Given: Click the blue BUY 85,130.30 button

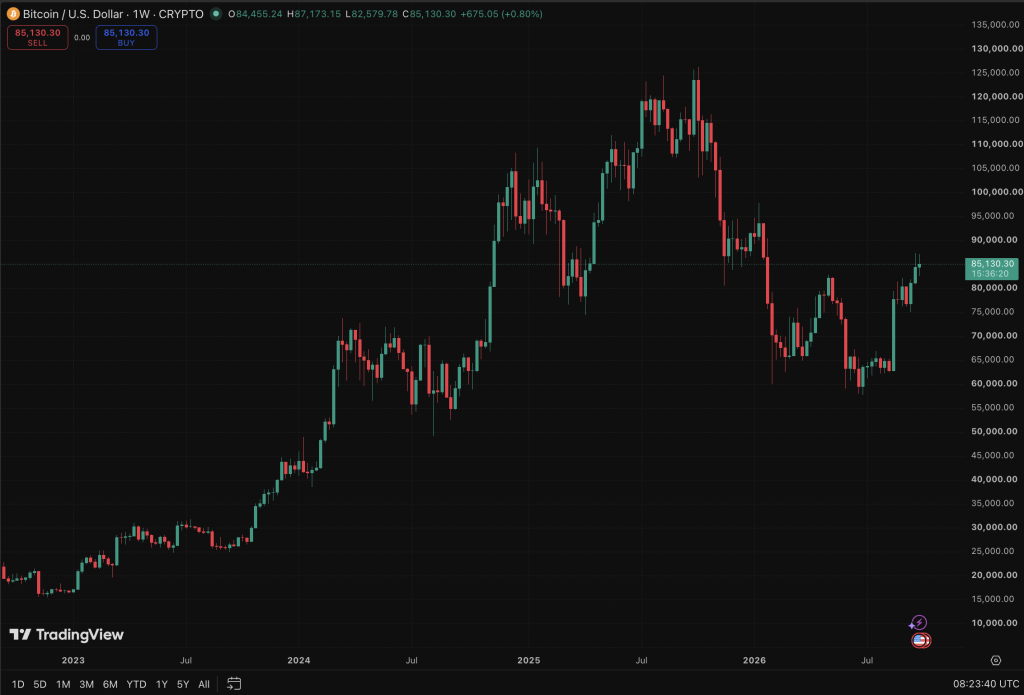Looking at the screenshot, I should (x=126, y=37).
